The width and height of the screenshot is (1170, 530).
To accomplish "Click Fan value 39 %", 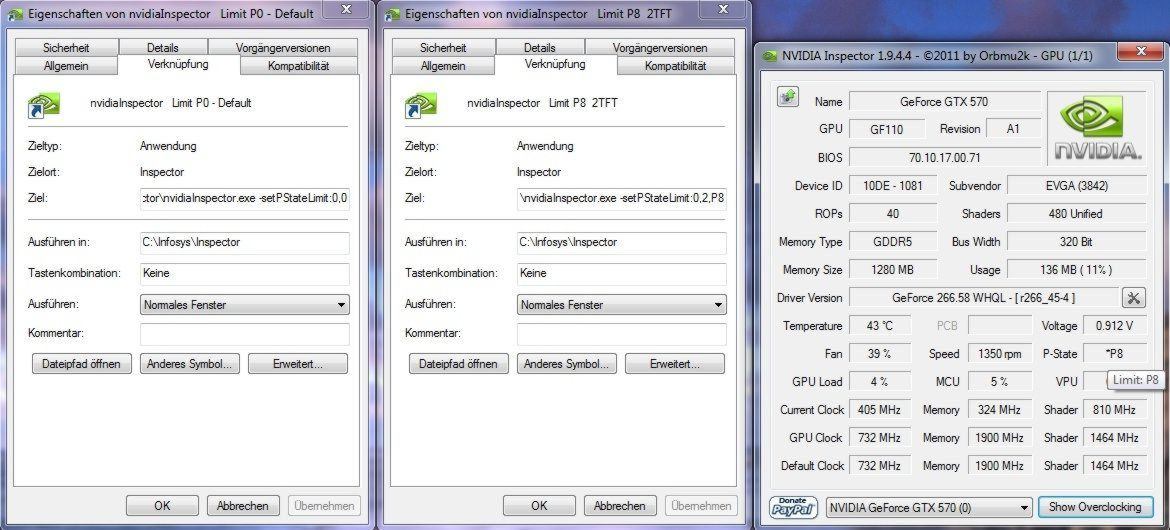I will (x=880, y=354).
